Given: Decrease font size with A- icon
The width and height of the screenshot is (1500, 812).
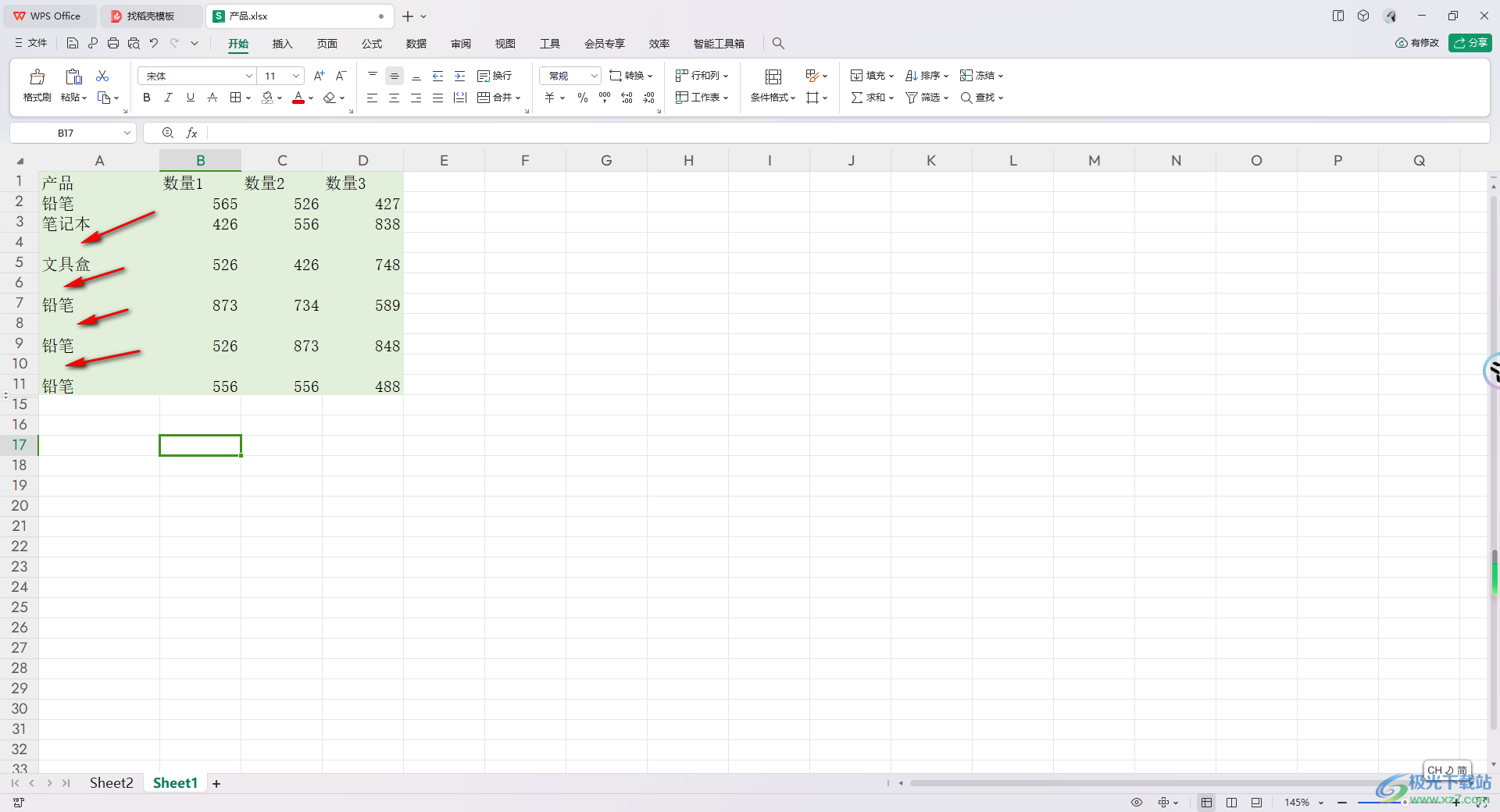Looking at the screenshot, I should (x=341, y=76).
